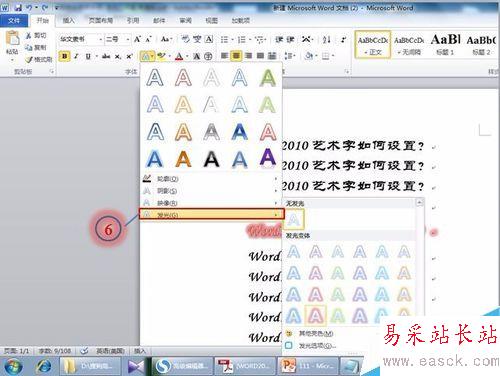Click the Grow Font icon

(x=137, y=39)
